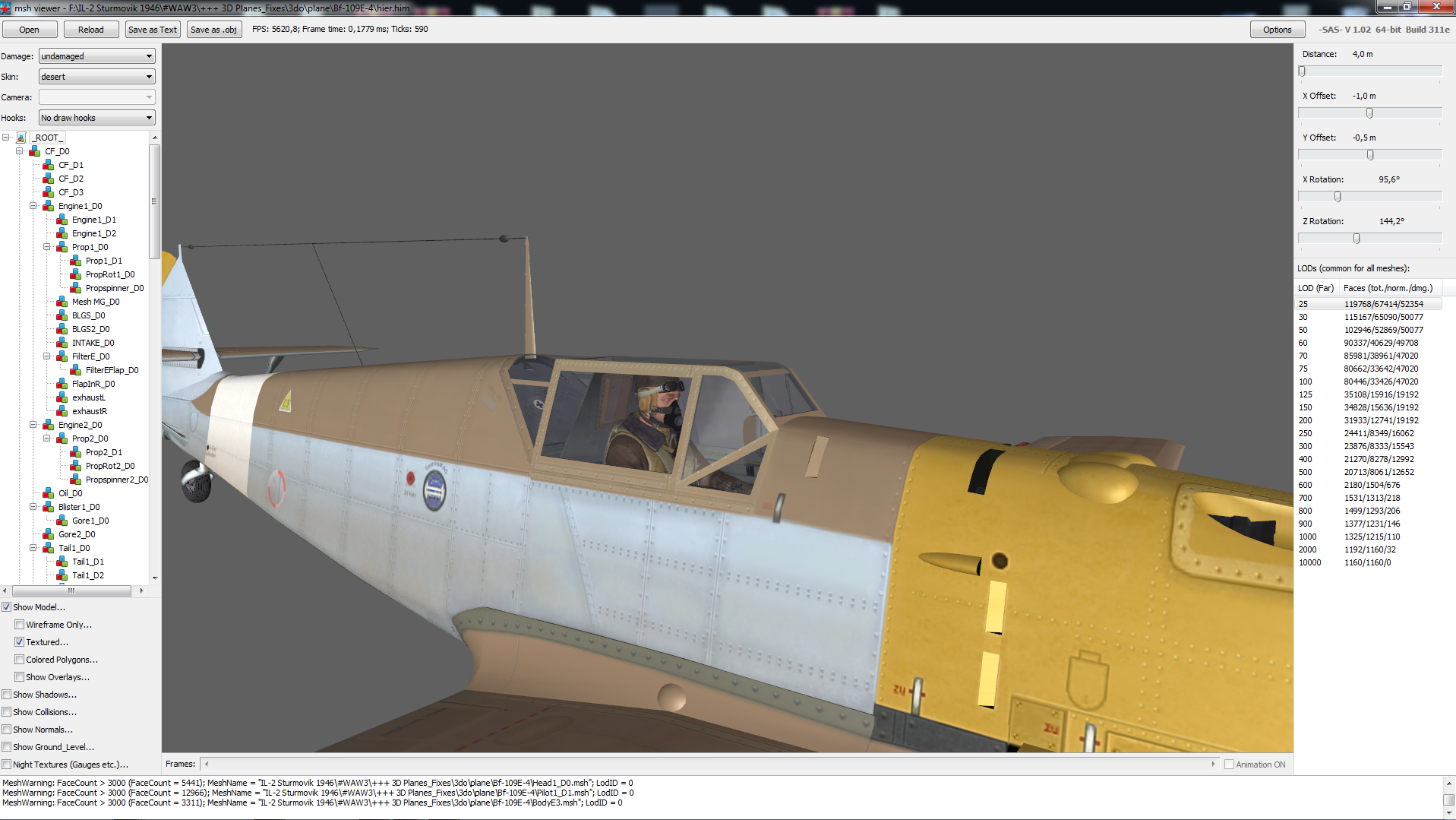Click the LOD (Far) column header
The width and height of the screenshot is (1456, 820).
(x=1317, y=288)
